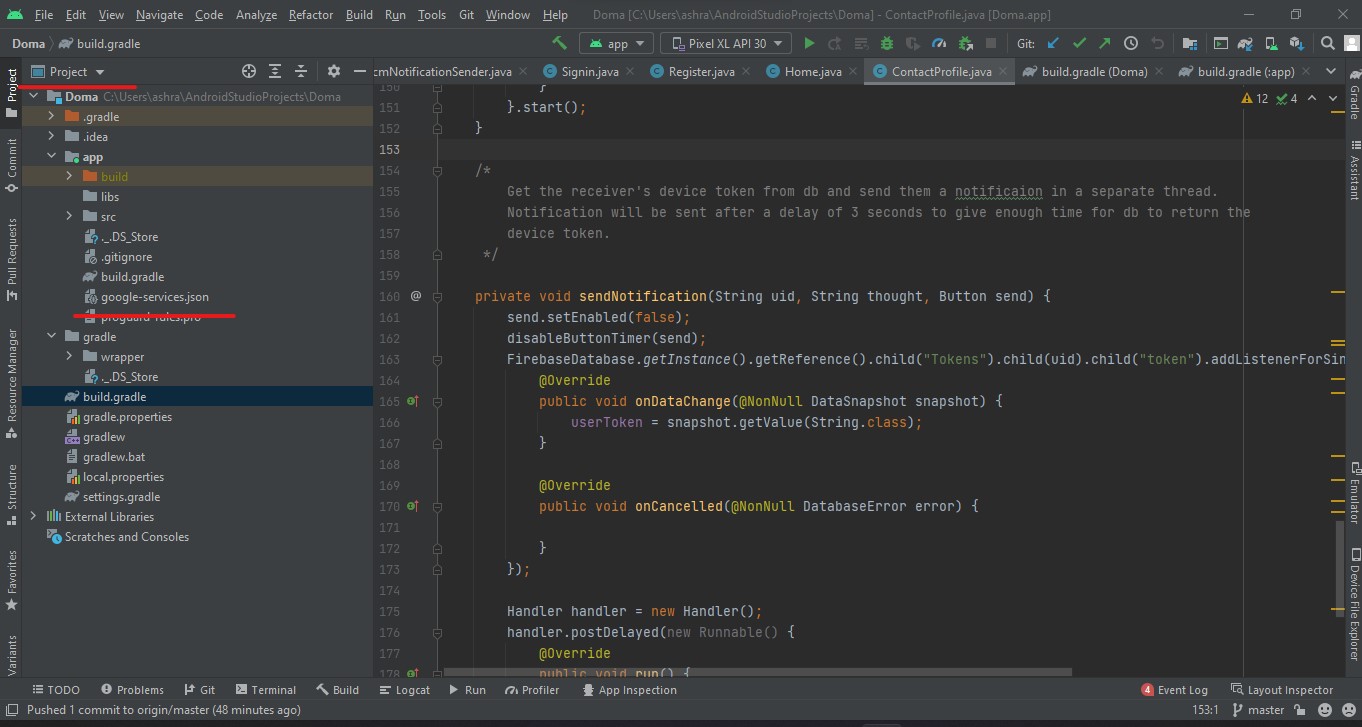Open SDK Manager cube icon

click(1297, 43)
